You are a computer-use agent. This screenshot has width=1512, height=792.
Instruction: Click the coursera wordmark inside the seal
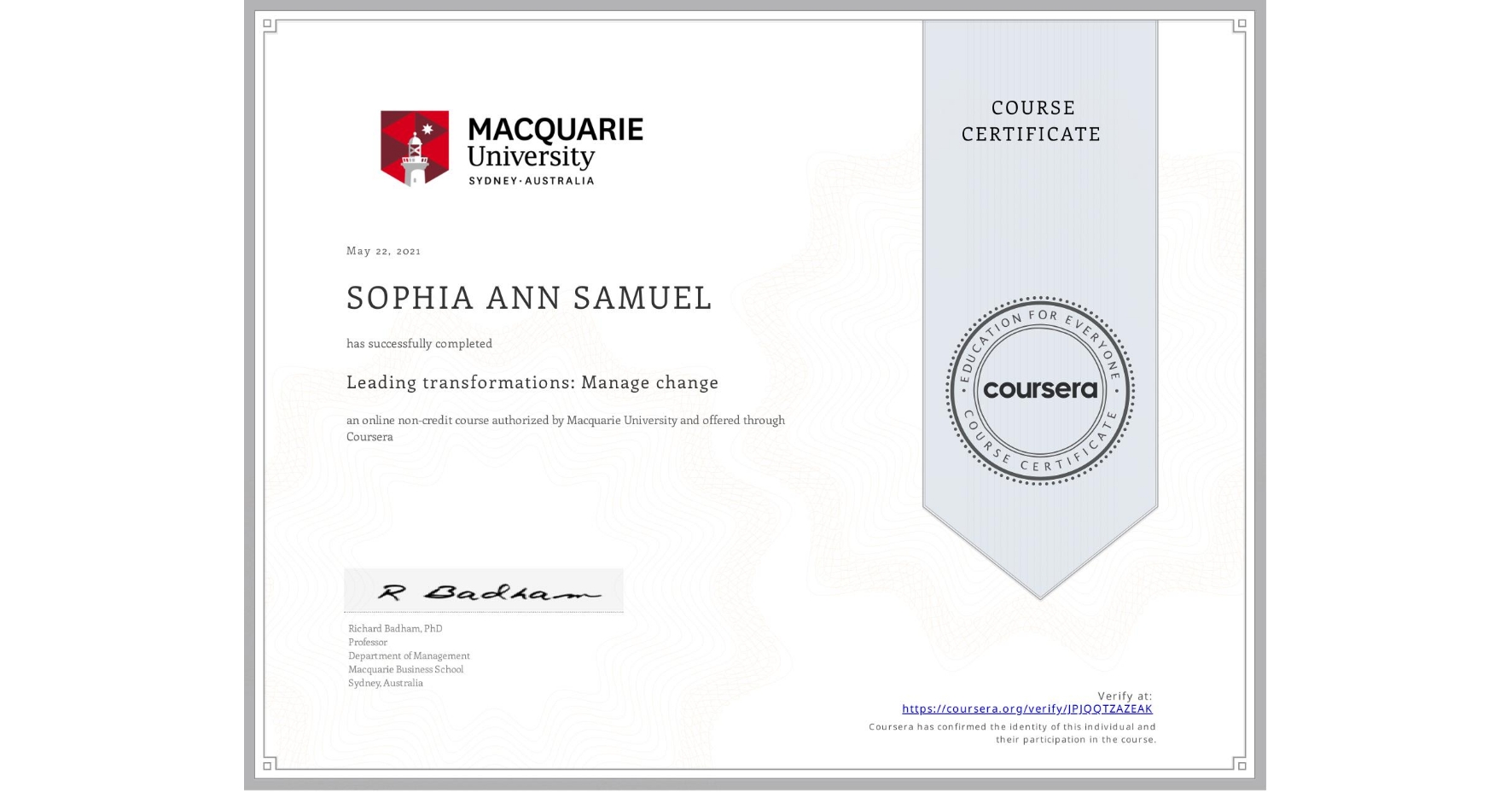[1040, 389]
